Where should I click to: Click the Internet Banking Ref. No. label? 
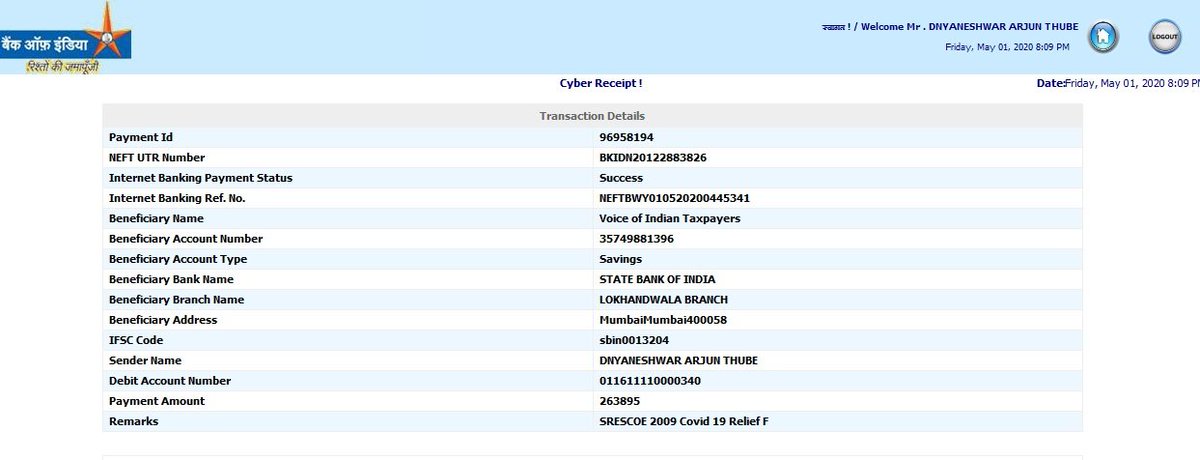point(177,198)
